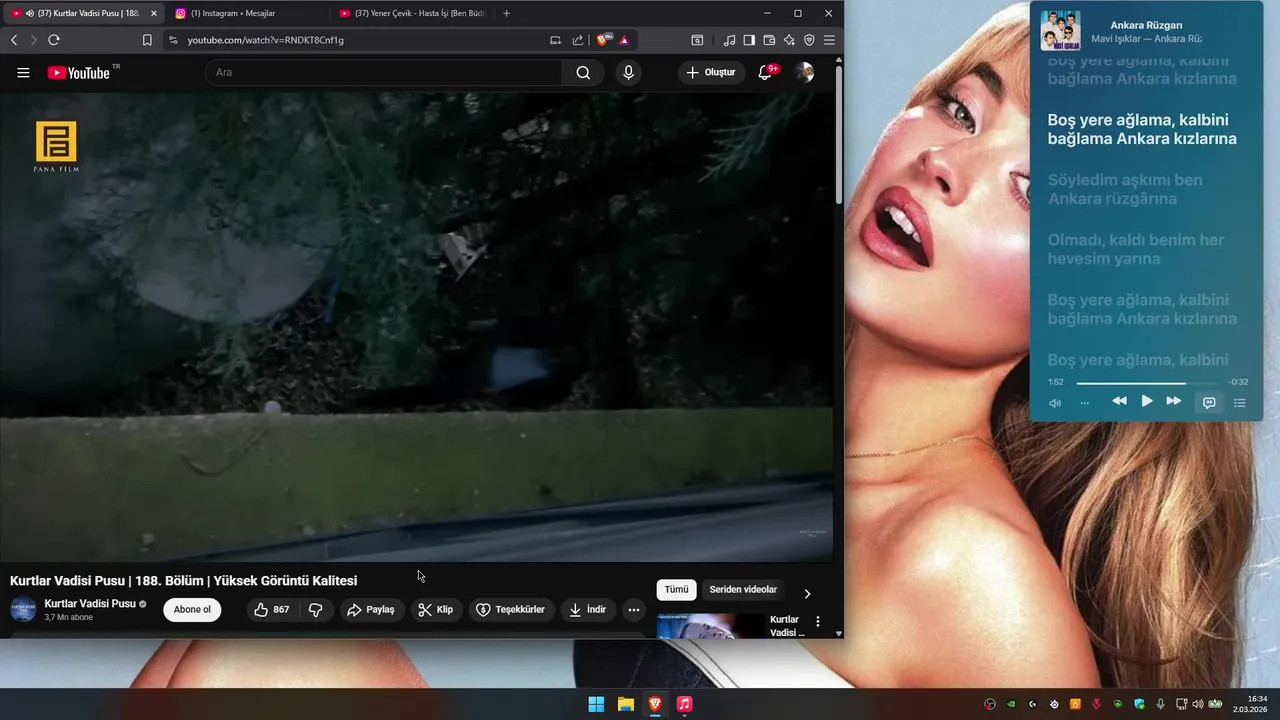Toggle Brave sidebar panel icon
The width and height of the screenshot is (1280, 720).
pos(749,40)
